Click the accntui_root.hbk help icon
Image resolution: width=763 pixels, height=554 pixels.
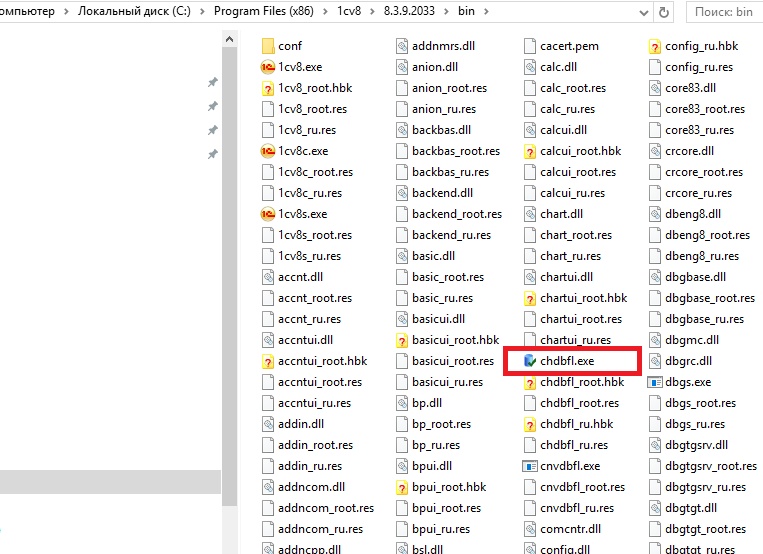coord(268,361)
